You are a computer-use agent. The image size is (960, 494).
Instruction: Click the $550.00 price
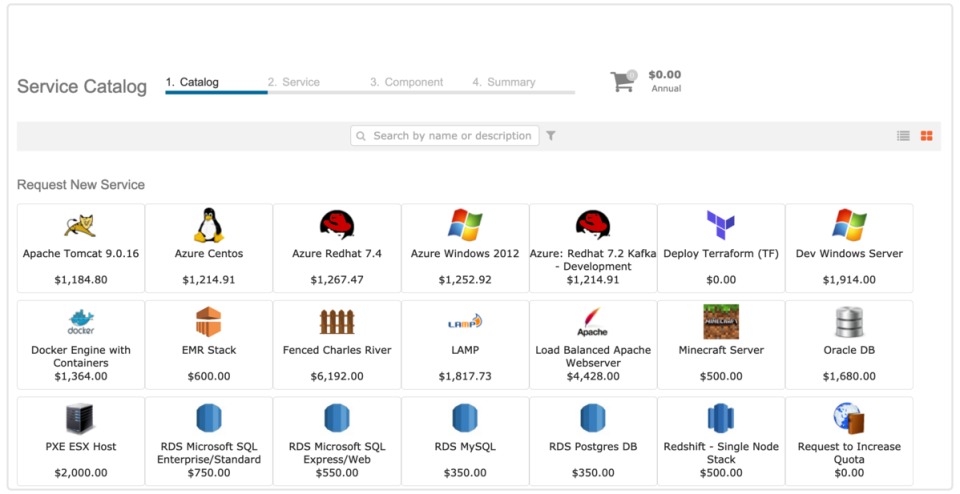pos(337,473)
